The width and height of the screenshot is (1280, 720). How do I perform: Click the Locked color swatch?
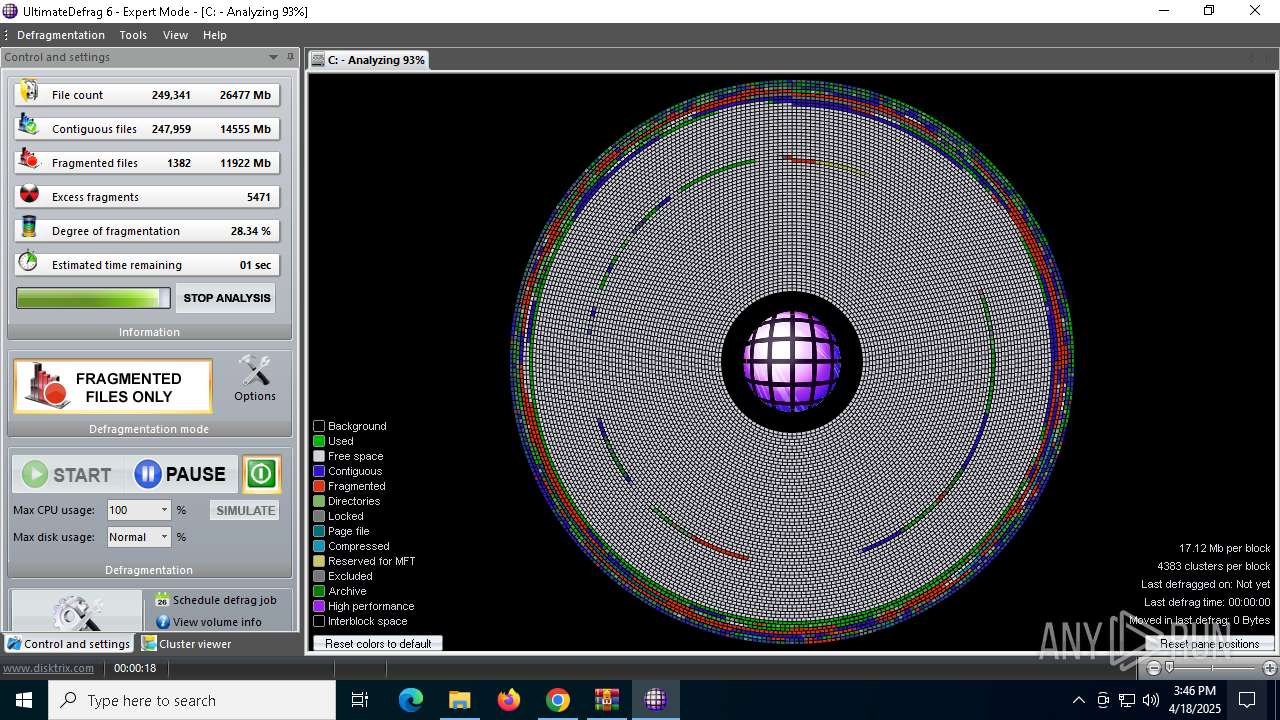(x=319, y=516)
